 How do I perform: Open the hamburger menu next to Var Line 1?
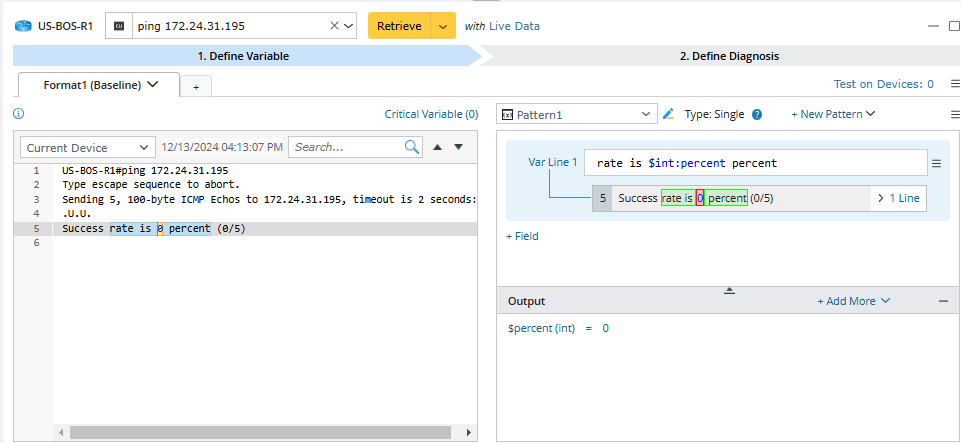point(936,163)
